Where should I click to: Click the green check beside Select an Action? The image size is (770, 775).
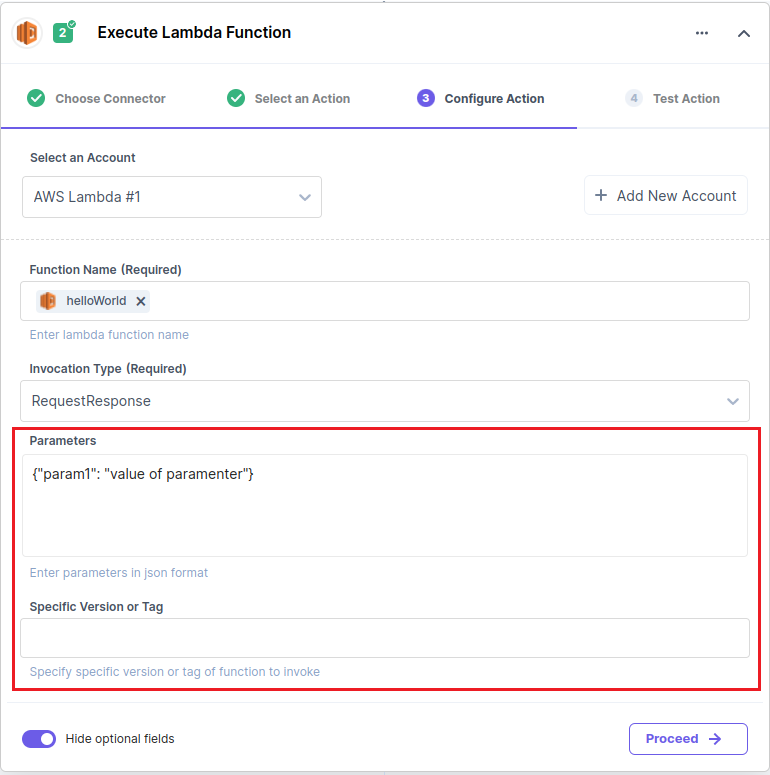tap(236, 98)
